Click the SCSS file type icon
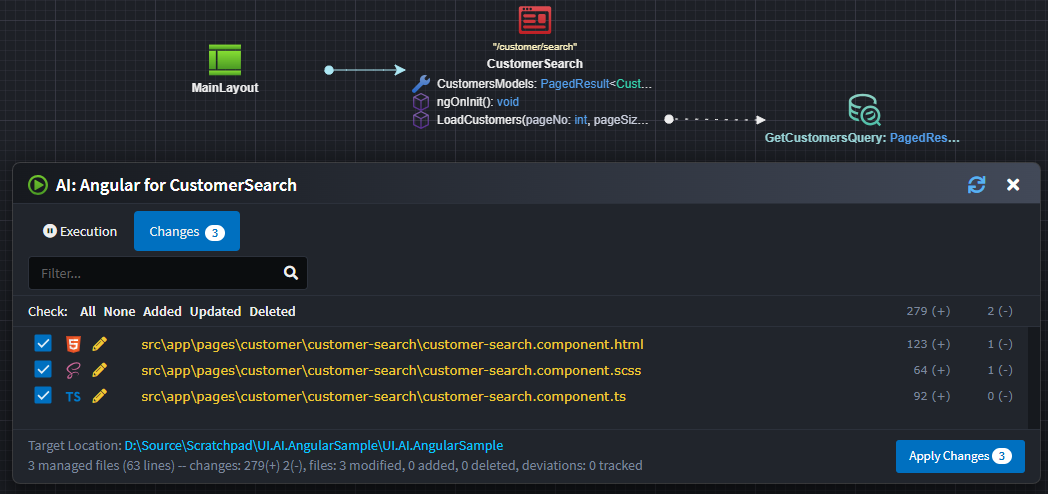 pyautogui.click(x=73, y=370)
